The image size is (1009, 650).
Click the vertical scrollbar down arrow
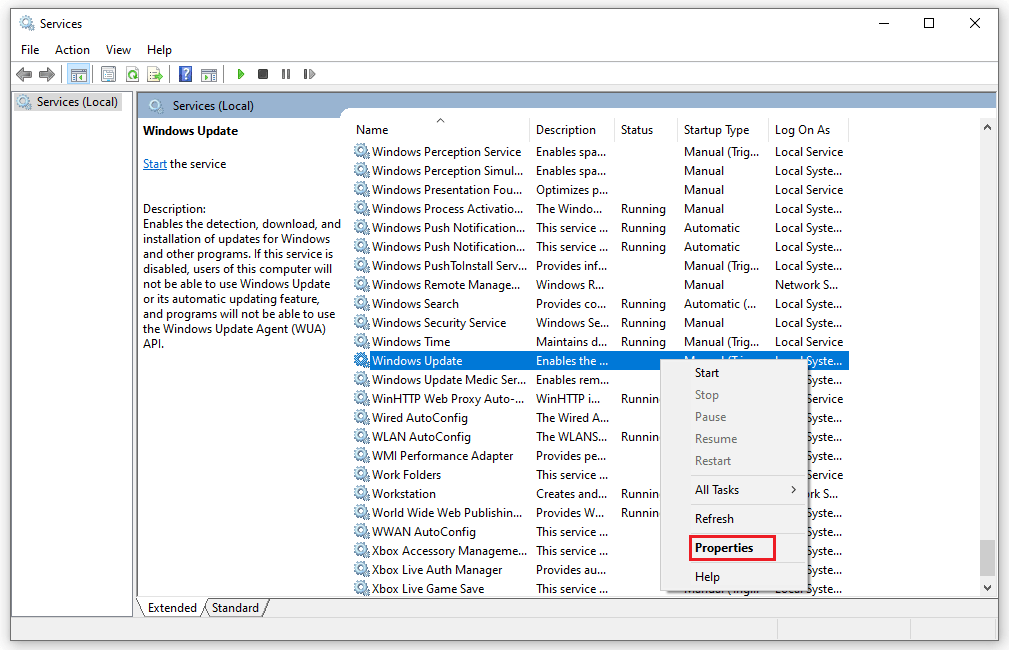point(987,588)
